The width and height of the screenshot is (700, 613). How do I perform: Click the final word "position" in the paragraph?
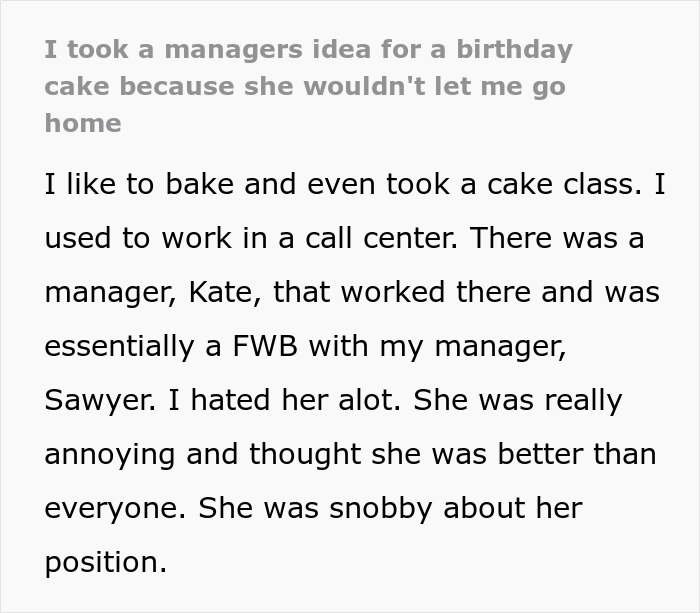100,562
